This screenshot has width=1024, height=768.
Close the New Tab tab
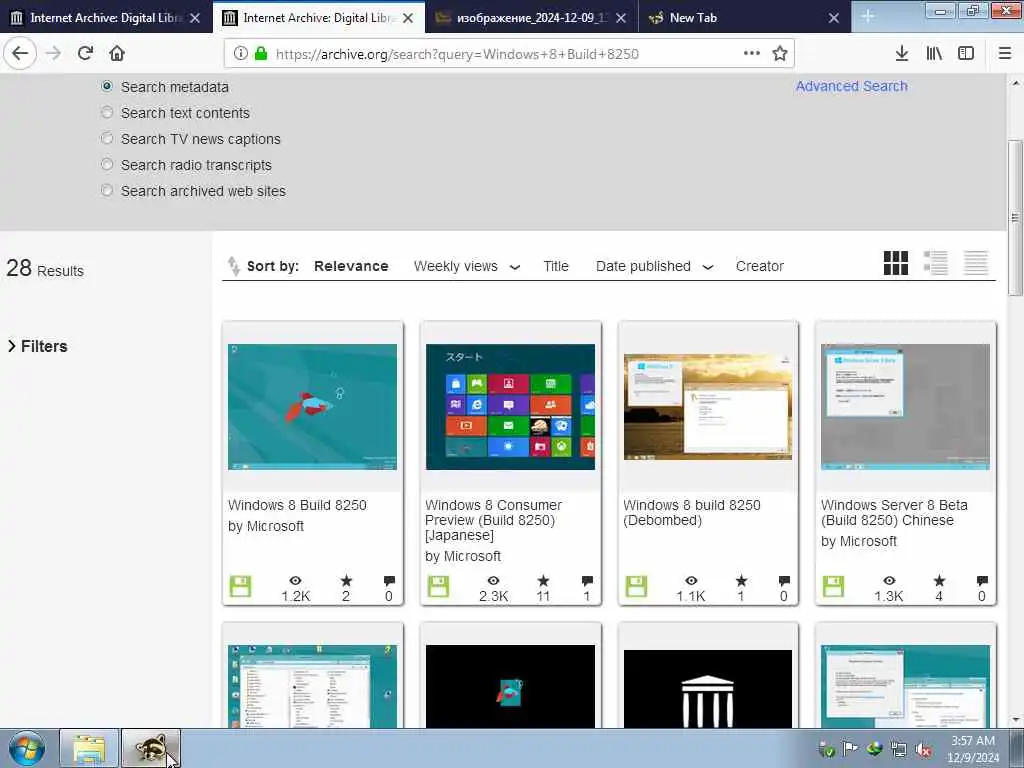pyautogui.click(x=833, y=18)
